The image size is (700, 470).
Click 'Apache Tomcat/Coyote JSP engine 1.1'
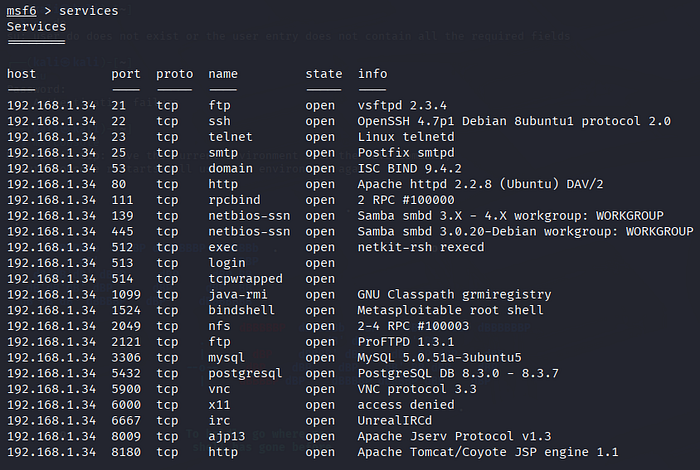488,452
